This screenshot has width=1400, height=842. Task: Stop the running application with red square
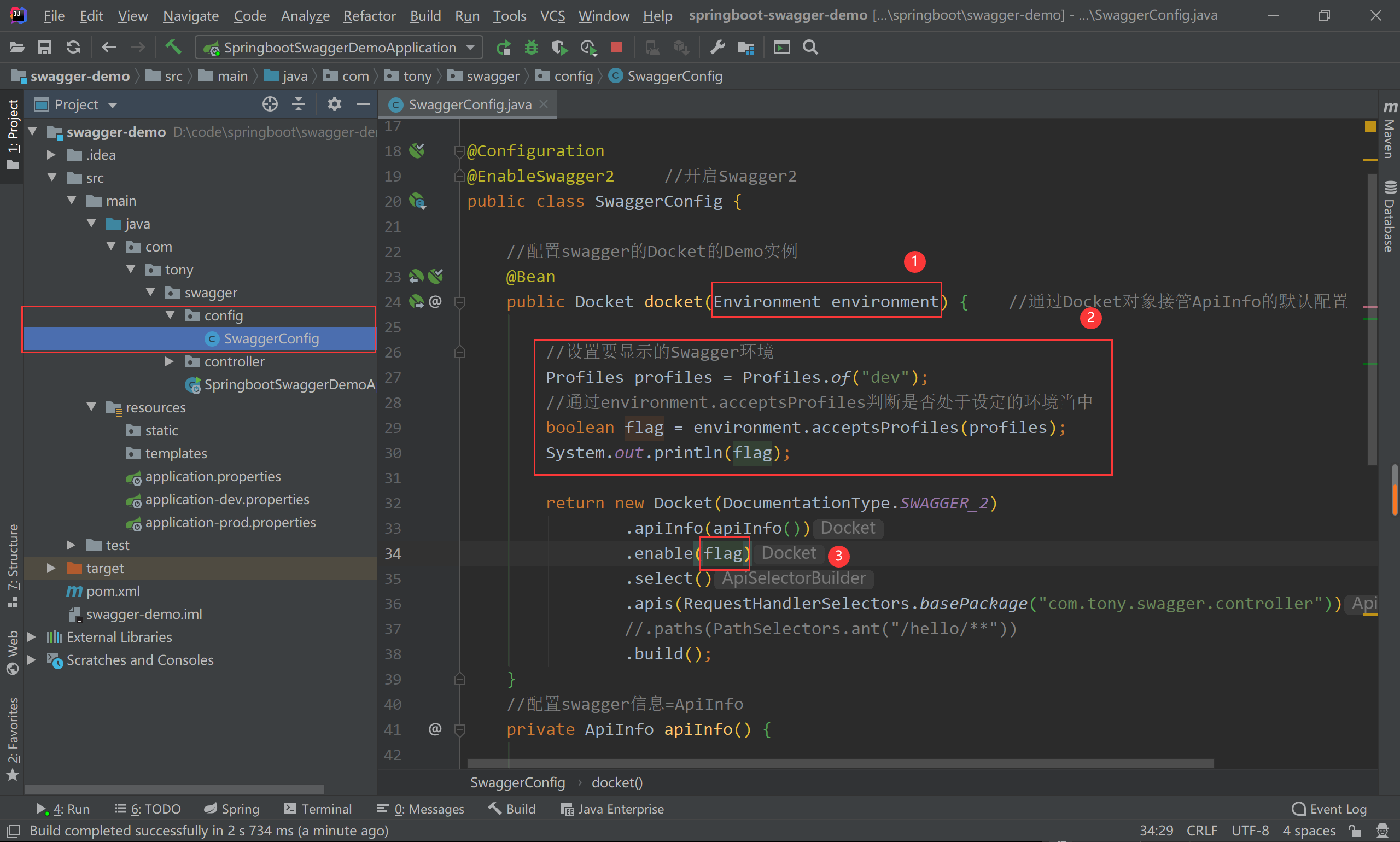point(617,47)
